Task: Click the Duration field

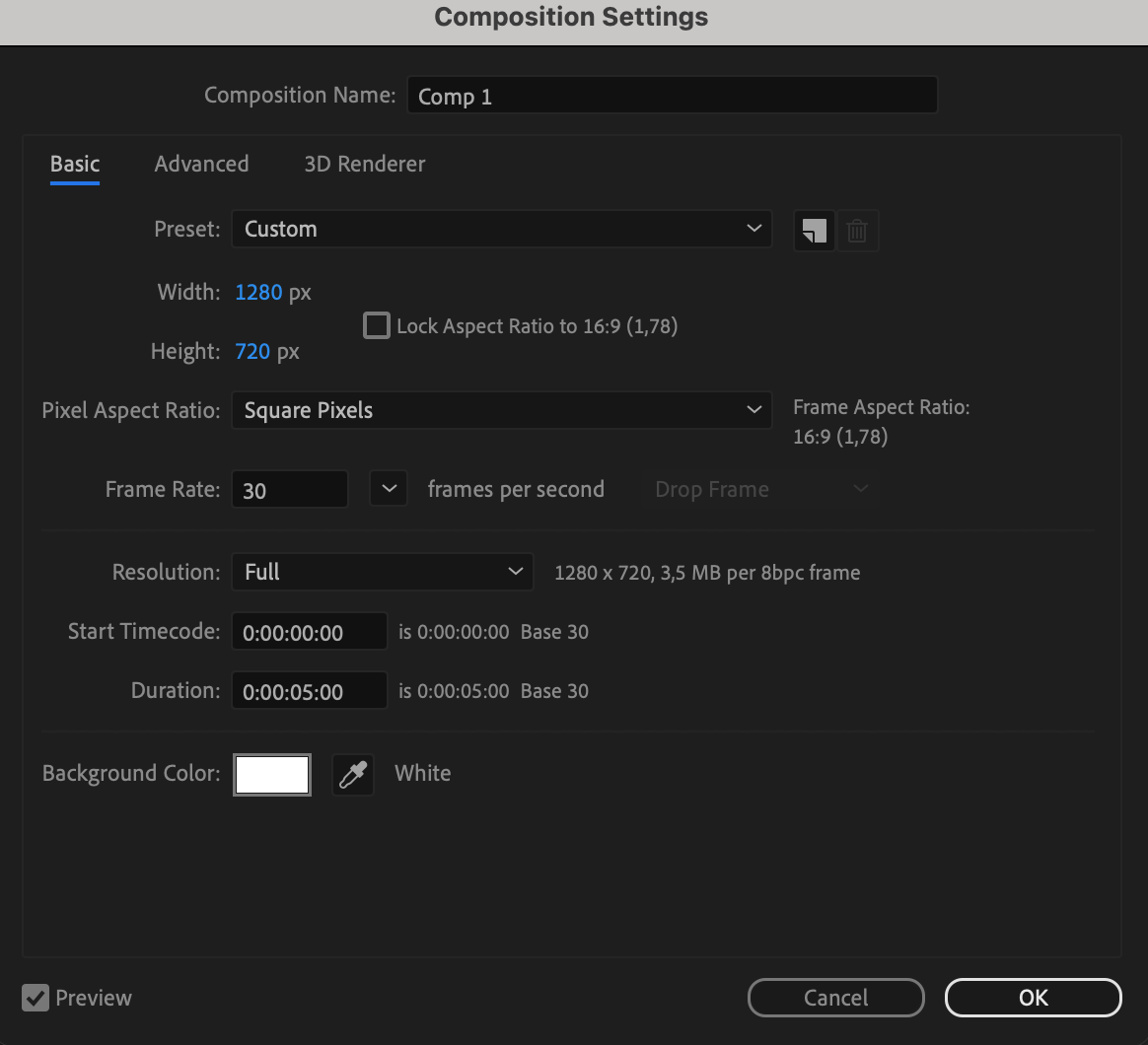Action: (309, 691)
